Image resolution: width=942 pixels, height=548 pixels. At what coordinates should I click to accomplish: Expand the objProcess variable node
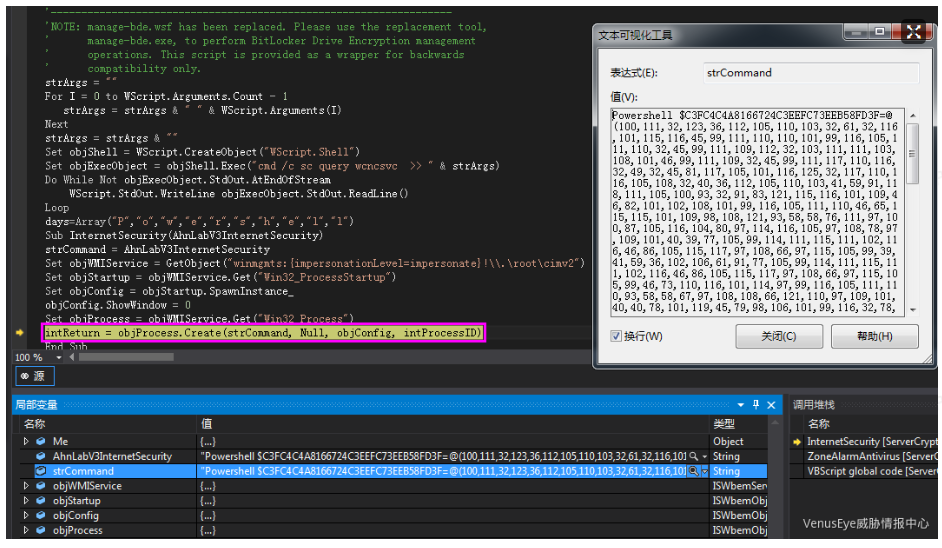[26, 530]
